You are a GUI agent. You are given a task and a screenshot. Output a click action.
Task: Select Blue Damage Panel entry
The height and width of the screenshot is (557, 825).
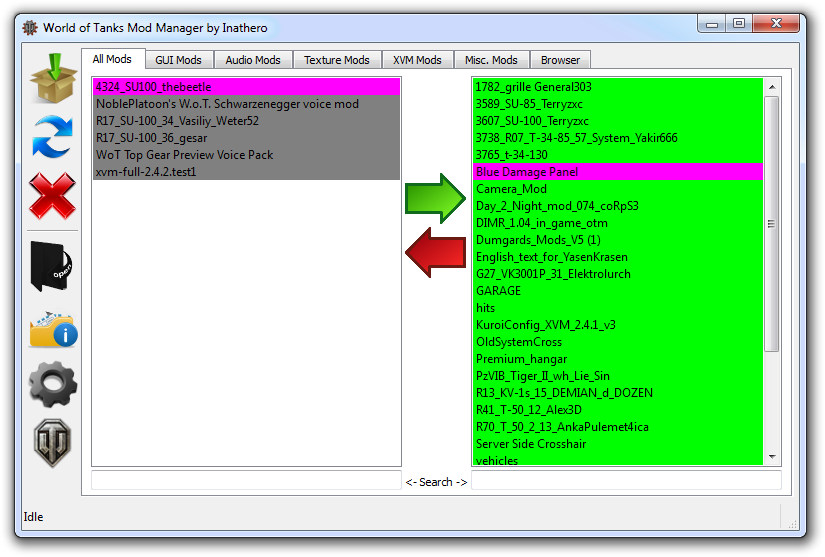point(618,171)
